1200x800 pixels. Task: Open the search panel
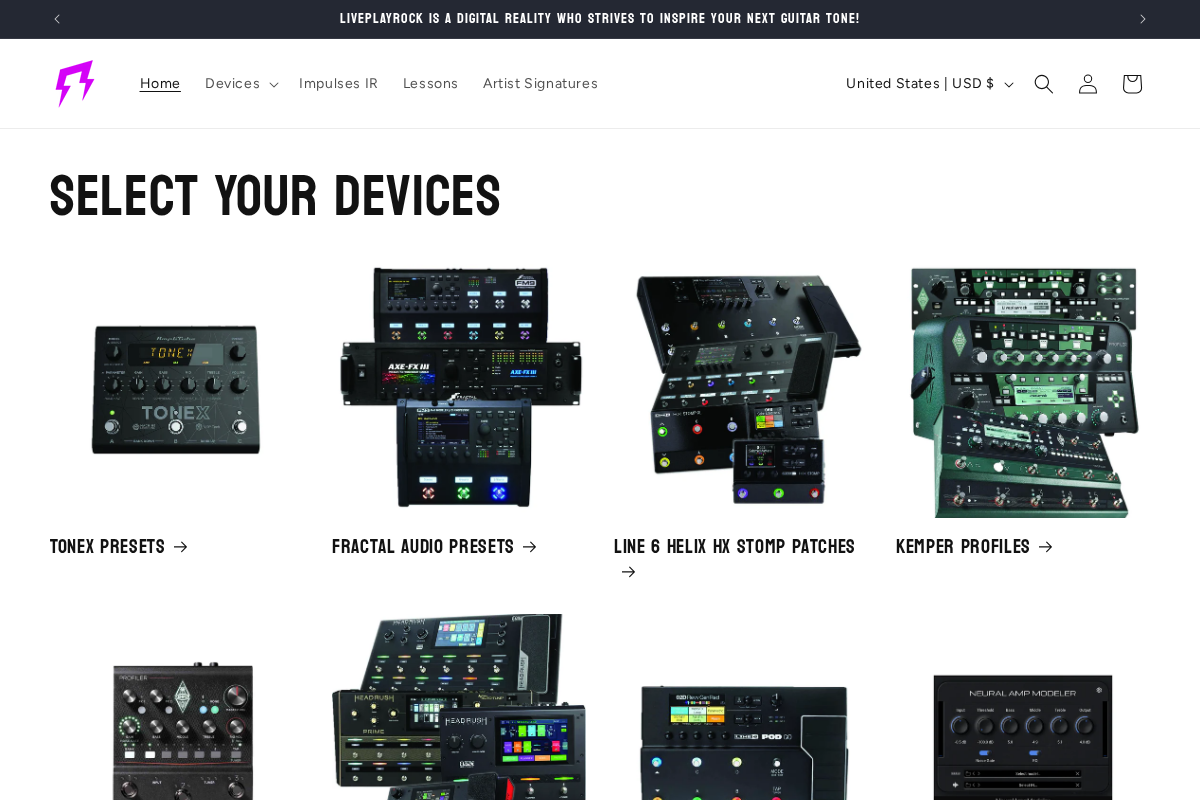coord(1043,84)
